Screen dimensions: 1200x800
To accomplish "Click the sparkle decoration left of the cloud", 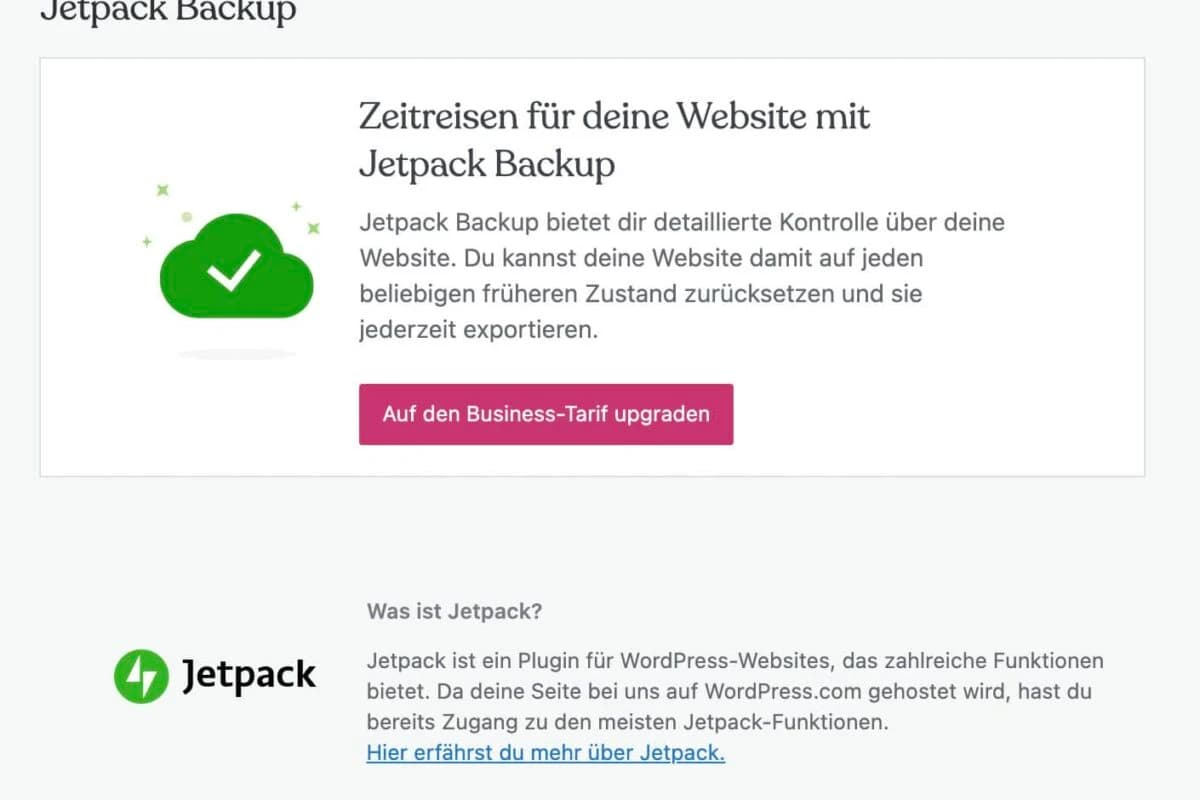I will point(160,192).
